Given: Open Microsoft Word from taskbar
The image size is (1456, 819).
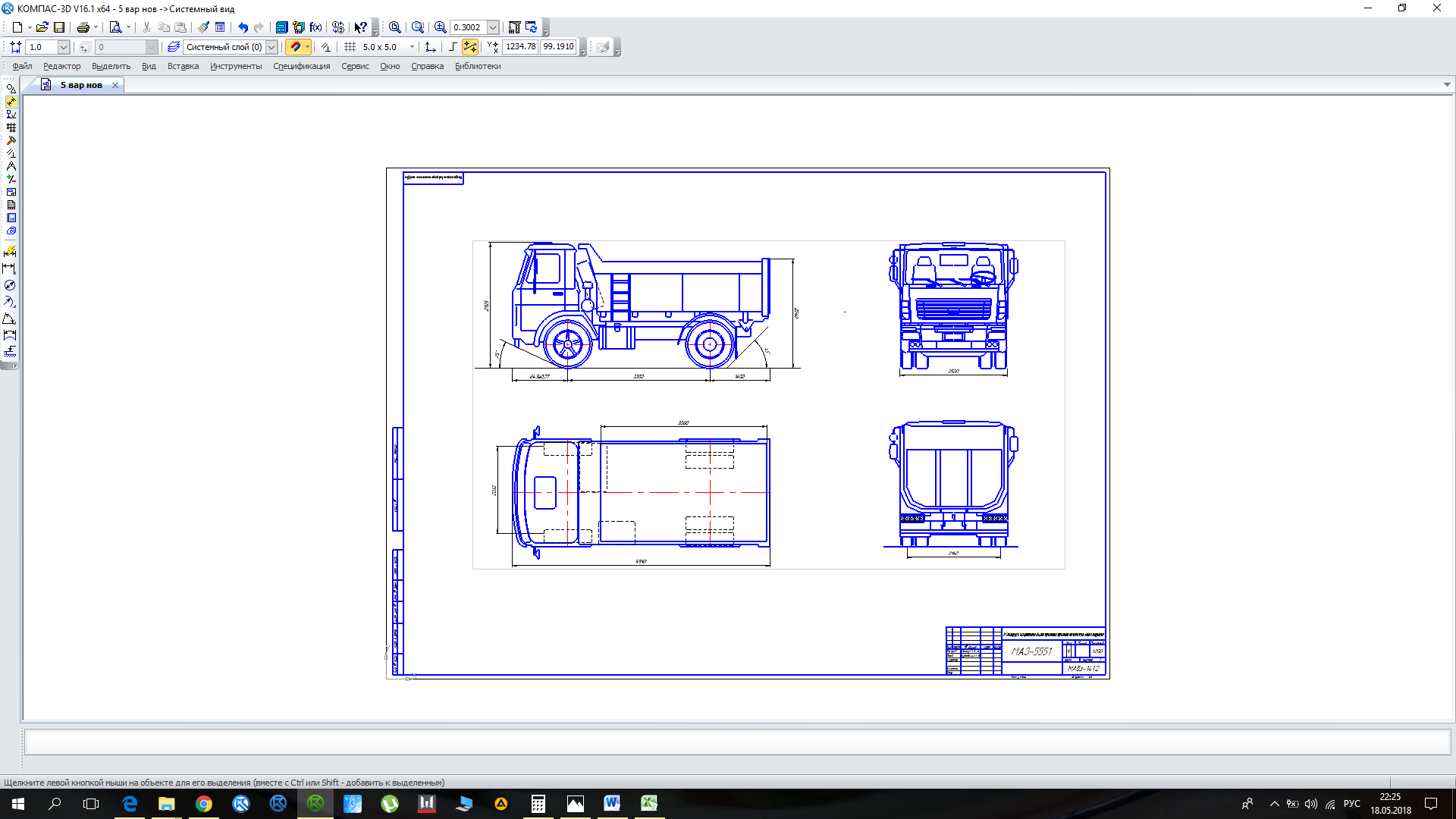Looking at the screenshot, I should click(612, 804).
